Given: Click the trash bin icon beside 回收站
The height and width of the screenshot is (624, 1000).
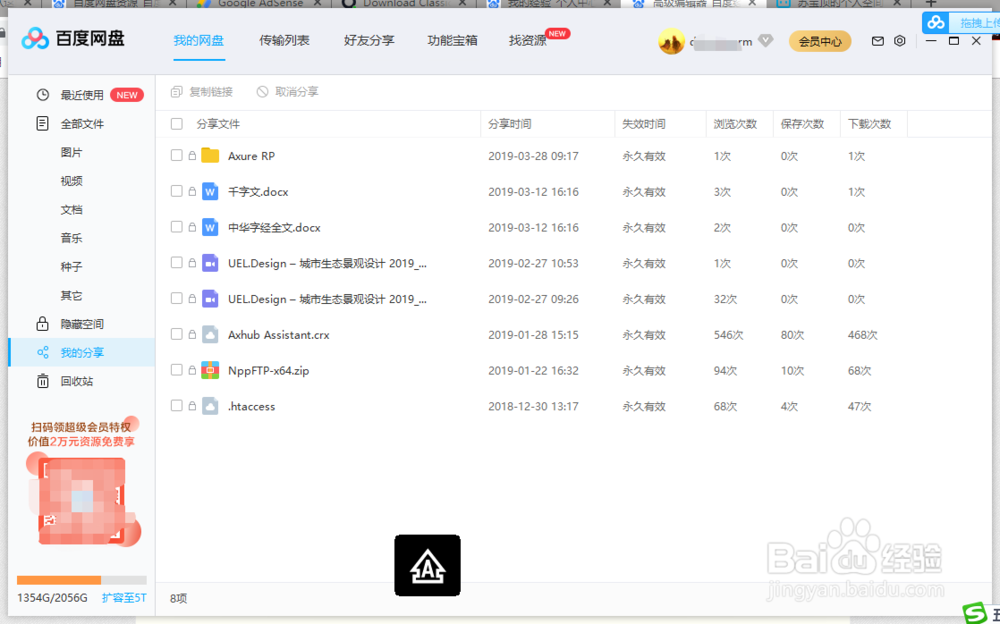Looking at the screenshot, I should 42,381.
